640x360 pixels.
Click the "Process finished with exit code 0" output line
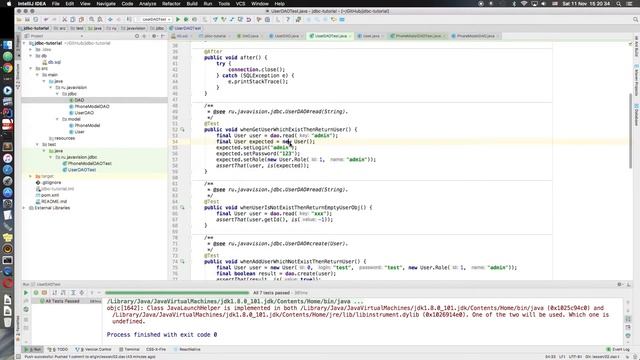pyautogui.click(x=162, y=335)
